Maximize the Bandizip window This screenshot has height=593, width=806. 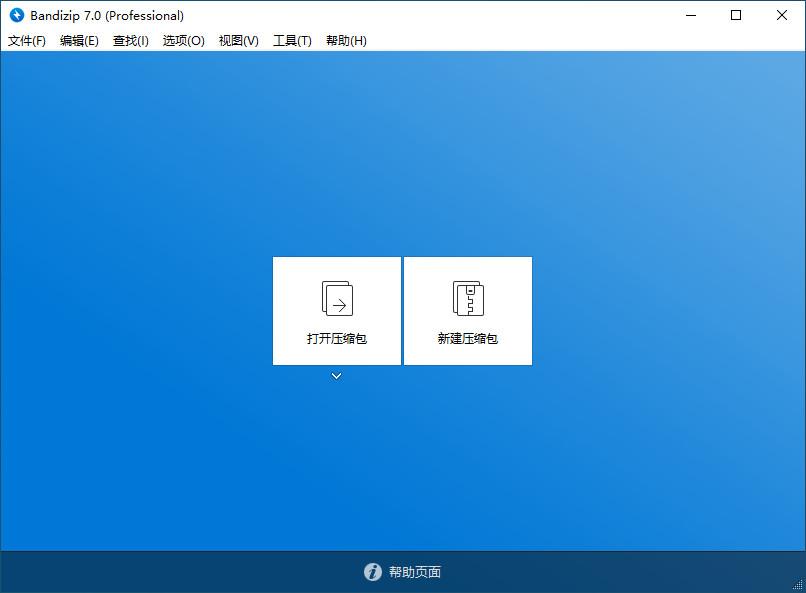tap(736, 16)
